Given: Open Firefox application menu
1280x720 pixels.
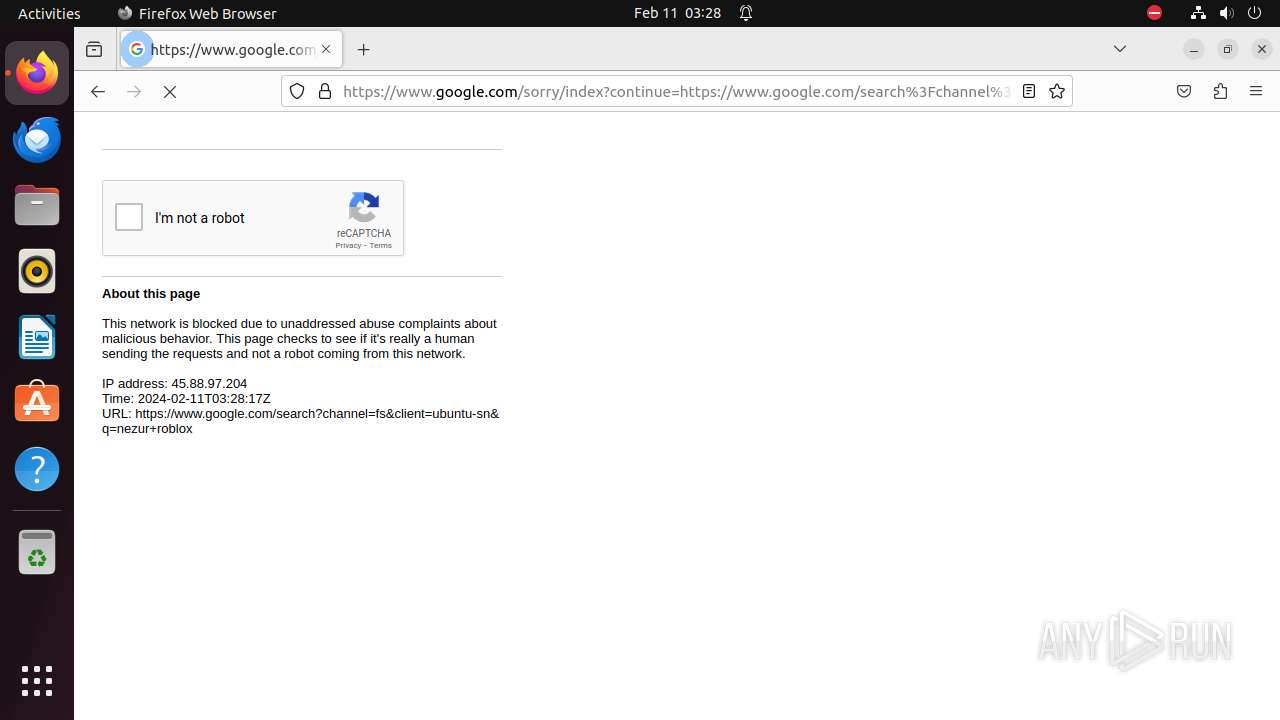Looking at the screenshot, I should (1256, 92).
